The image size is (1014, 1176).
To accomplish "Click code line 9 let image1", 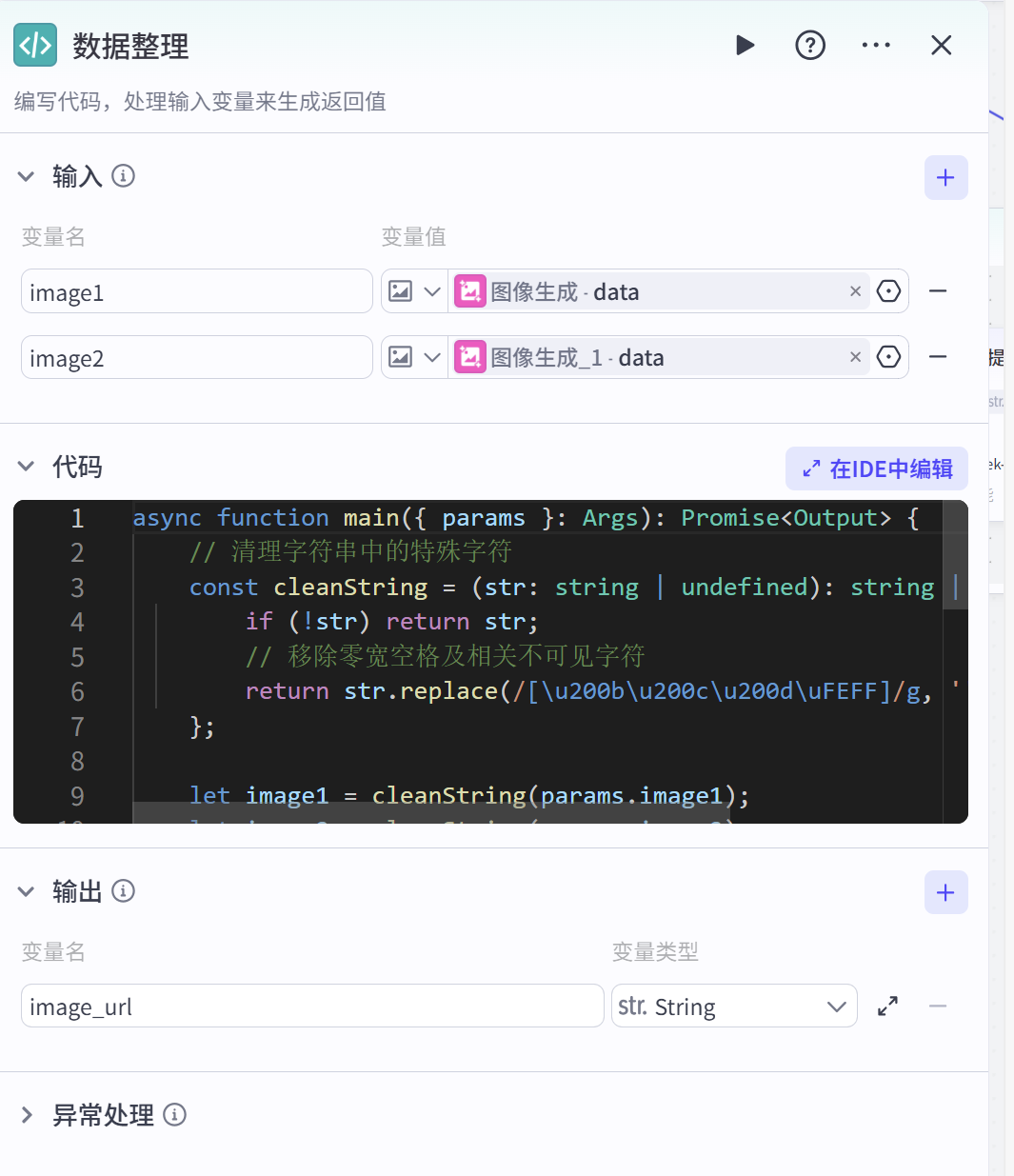I will pos(469,796).
